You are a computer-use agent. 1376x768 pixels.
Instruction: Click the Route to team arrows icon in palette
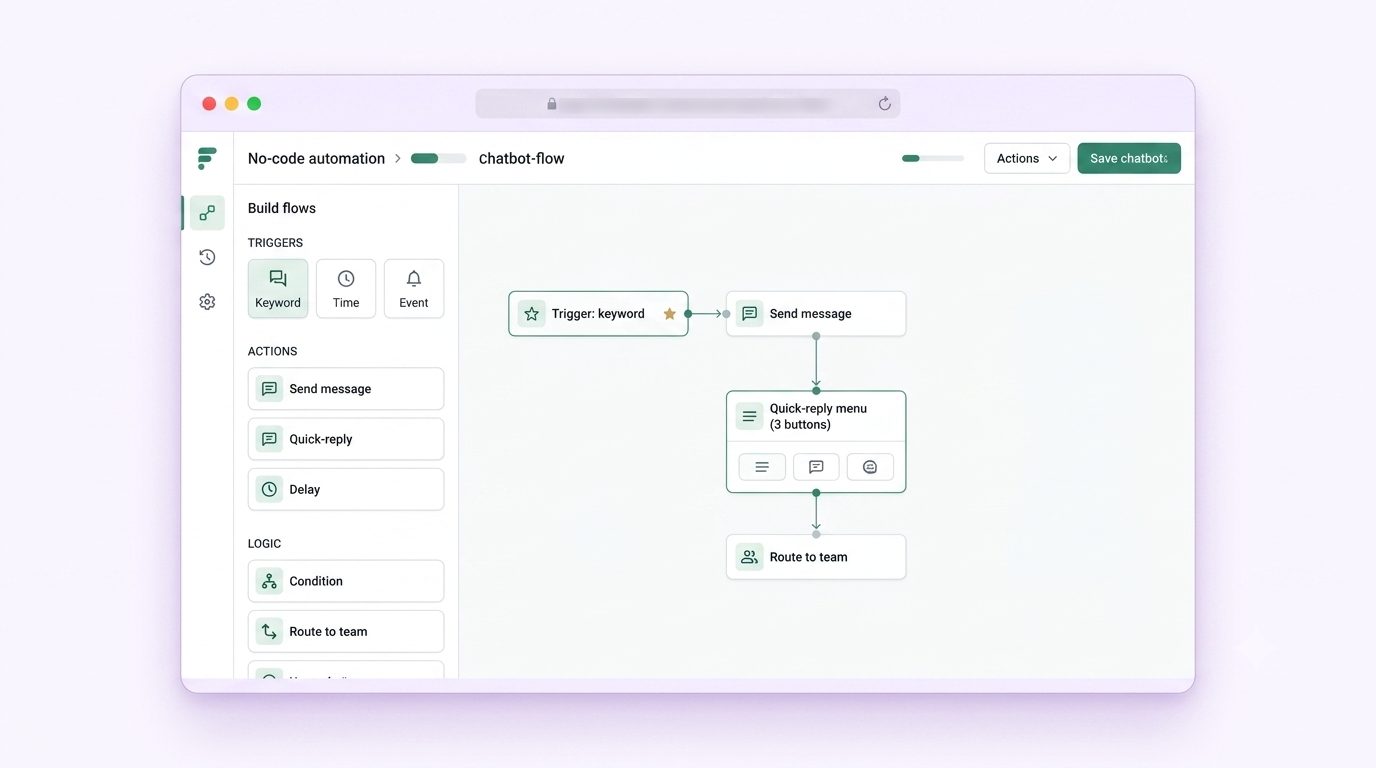click(x=269, y=631)
